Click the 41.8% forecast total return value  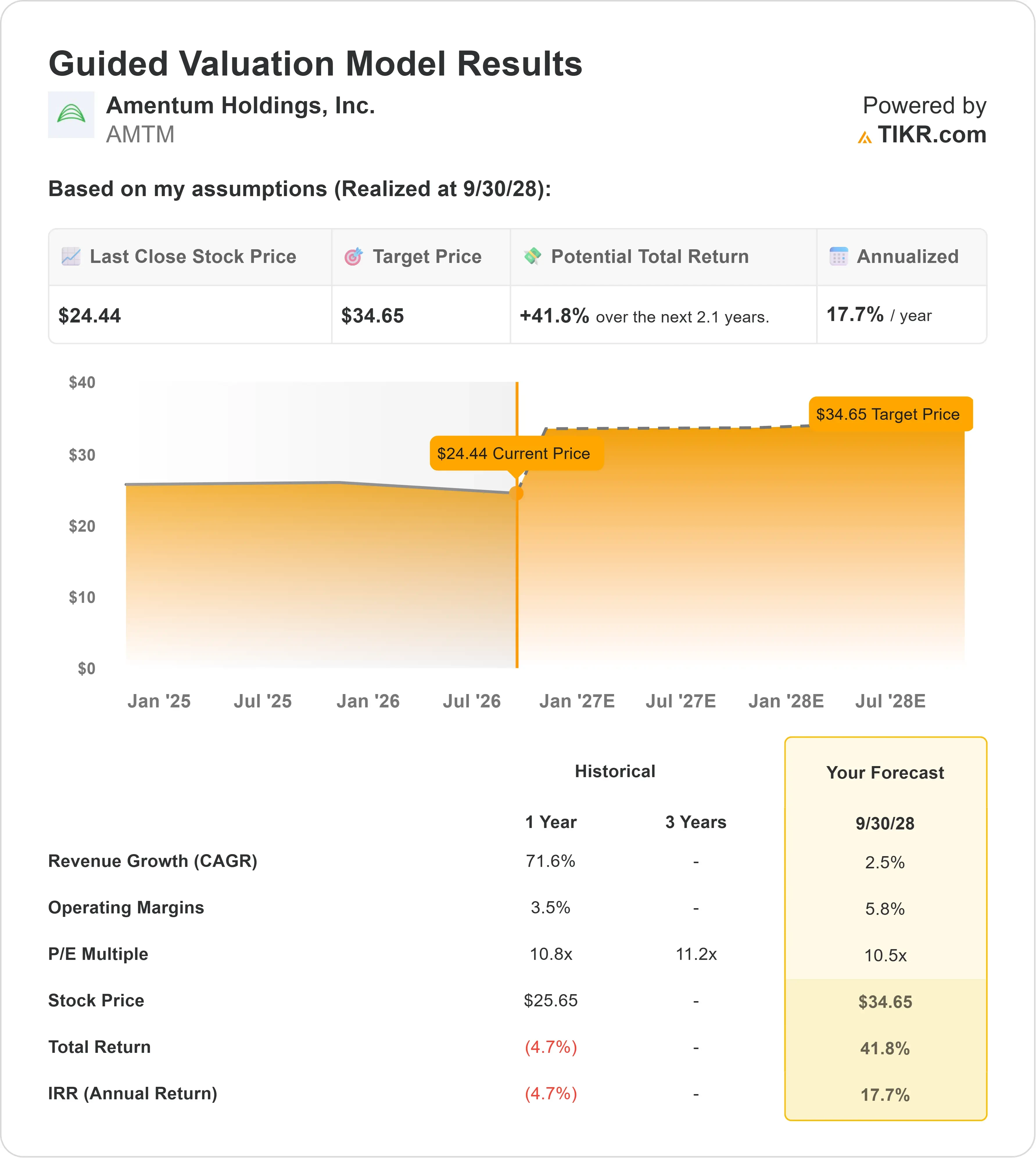(x=885, y=1049)
